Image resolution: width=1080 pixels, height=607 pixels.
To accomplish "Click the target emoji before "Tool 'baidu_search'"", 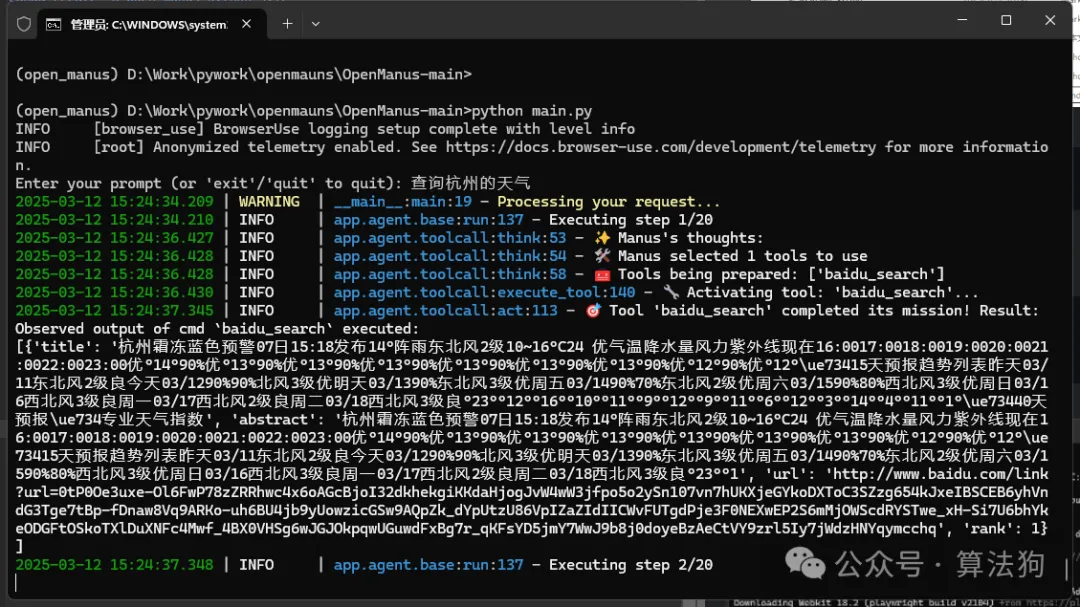I will [593, 311].
